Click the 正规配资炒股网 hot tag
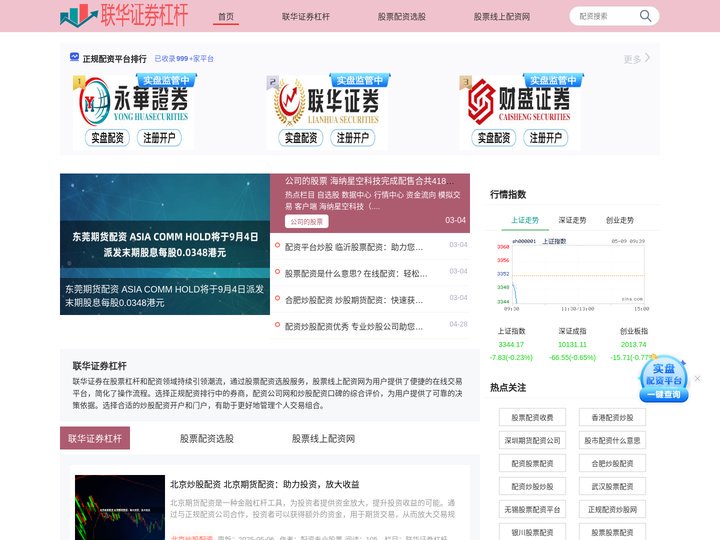This screenshot has width=720, height=540. click(x=612, y=509)
